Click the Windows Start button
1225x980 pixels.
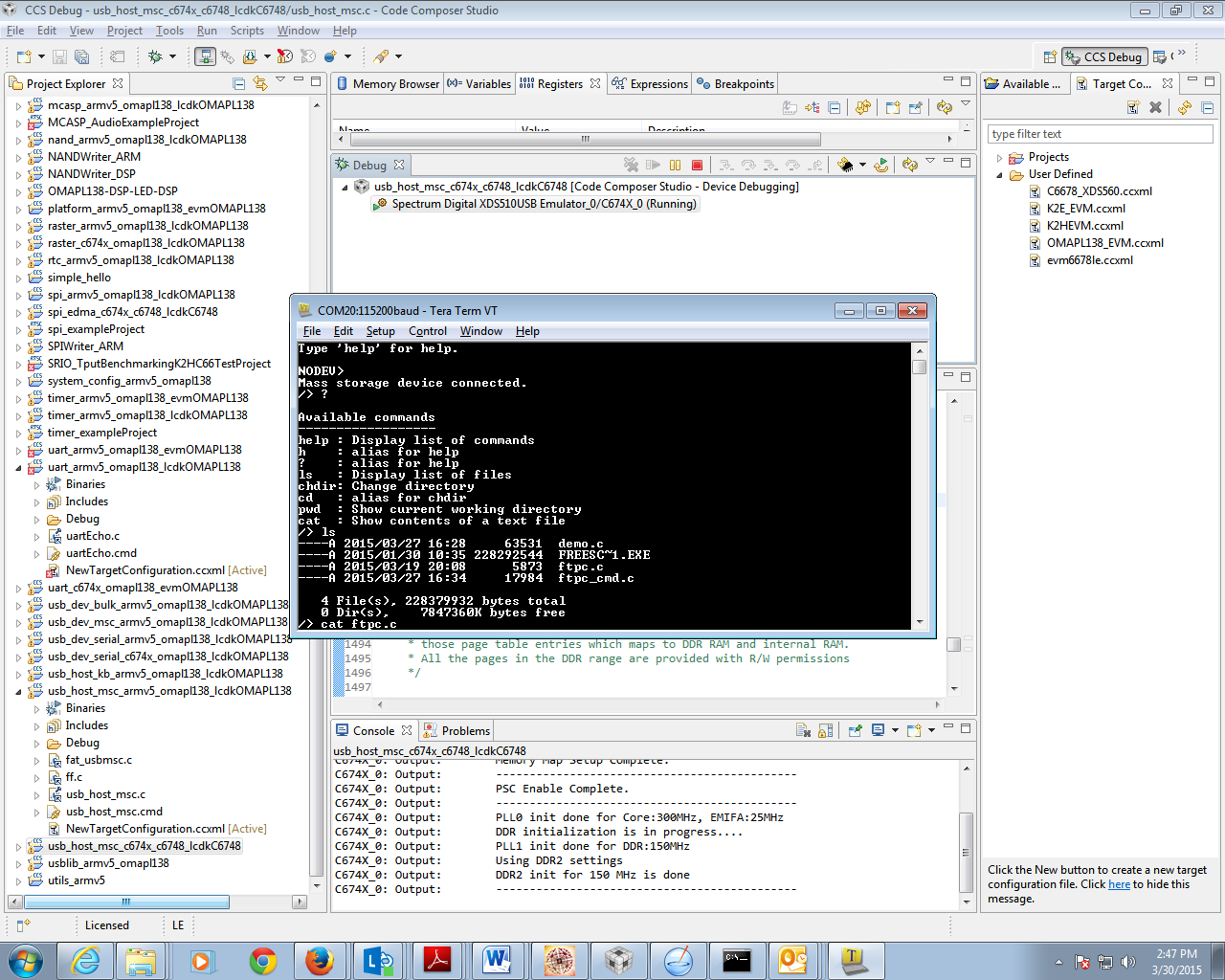(x=25, y=961)
